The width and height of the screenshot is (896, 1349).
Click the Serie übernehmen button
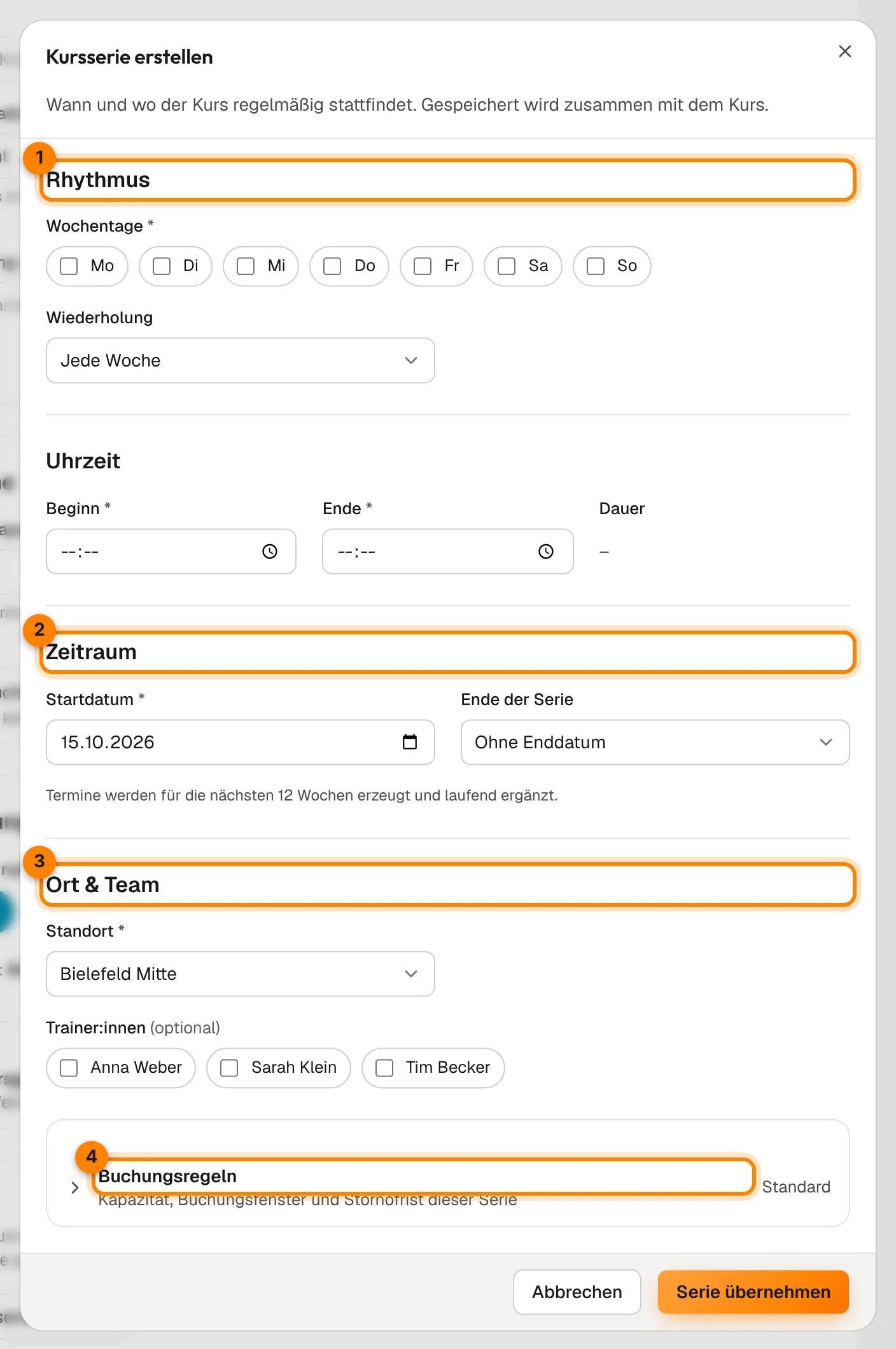click(753, 1292)
